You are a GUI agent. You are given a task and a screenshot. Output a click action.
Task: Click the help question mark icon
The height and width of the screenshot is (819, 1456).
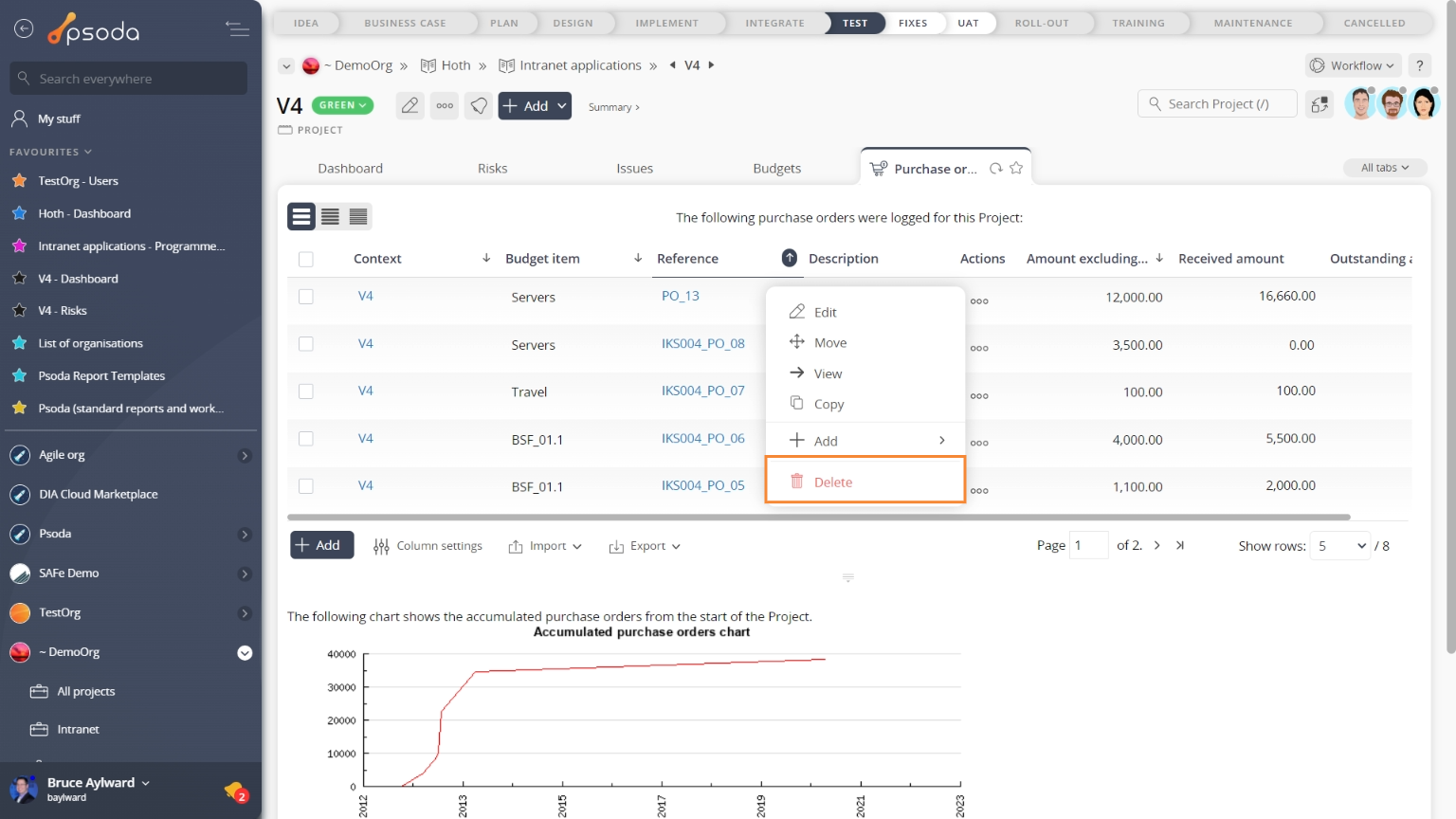(1419, 65)
